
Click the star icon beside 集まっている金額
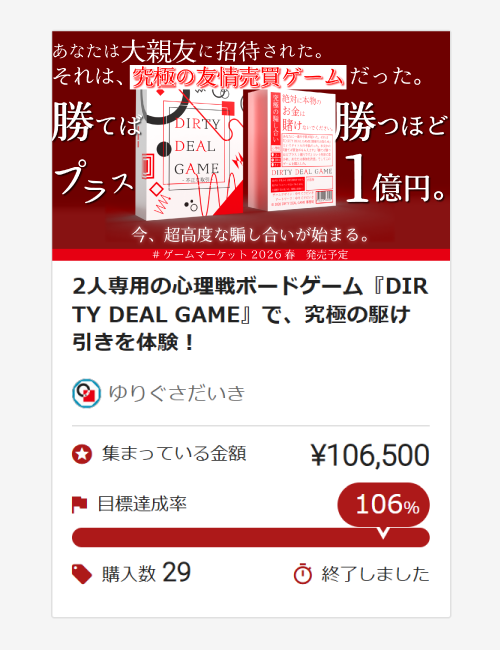coord(82,454)
